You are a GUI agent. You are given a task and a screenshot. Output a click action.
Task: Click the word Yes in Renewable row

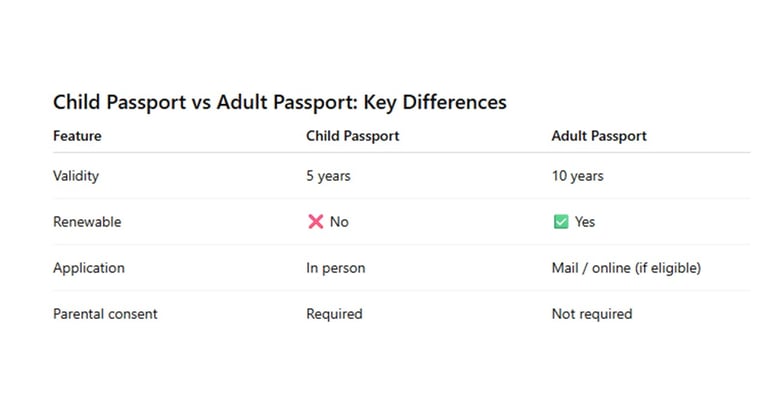point(584,222)
